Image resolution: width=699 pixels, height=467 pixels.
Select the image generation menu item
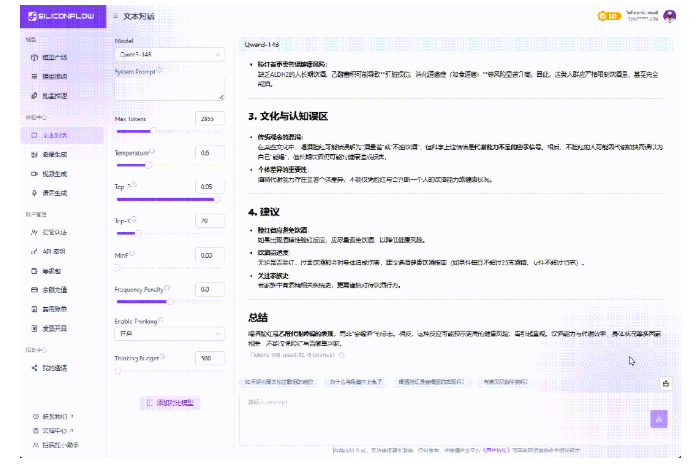coord(54,152)
